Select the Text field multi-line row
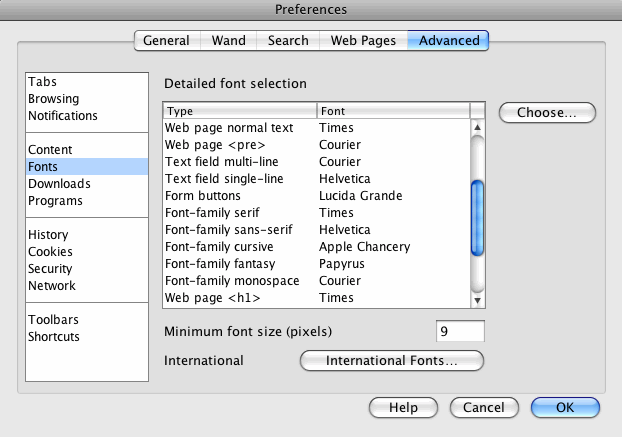This screenshot has width=622, height=437. (317, 162)
